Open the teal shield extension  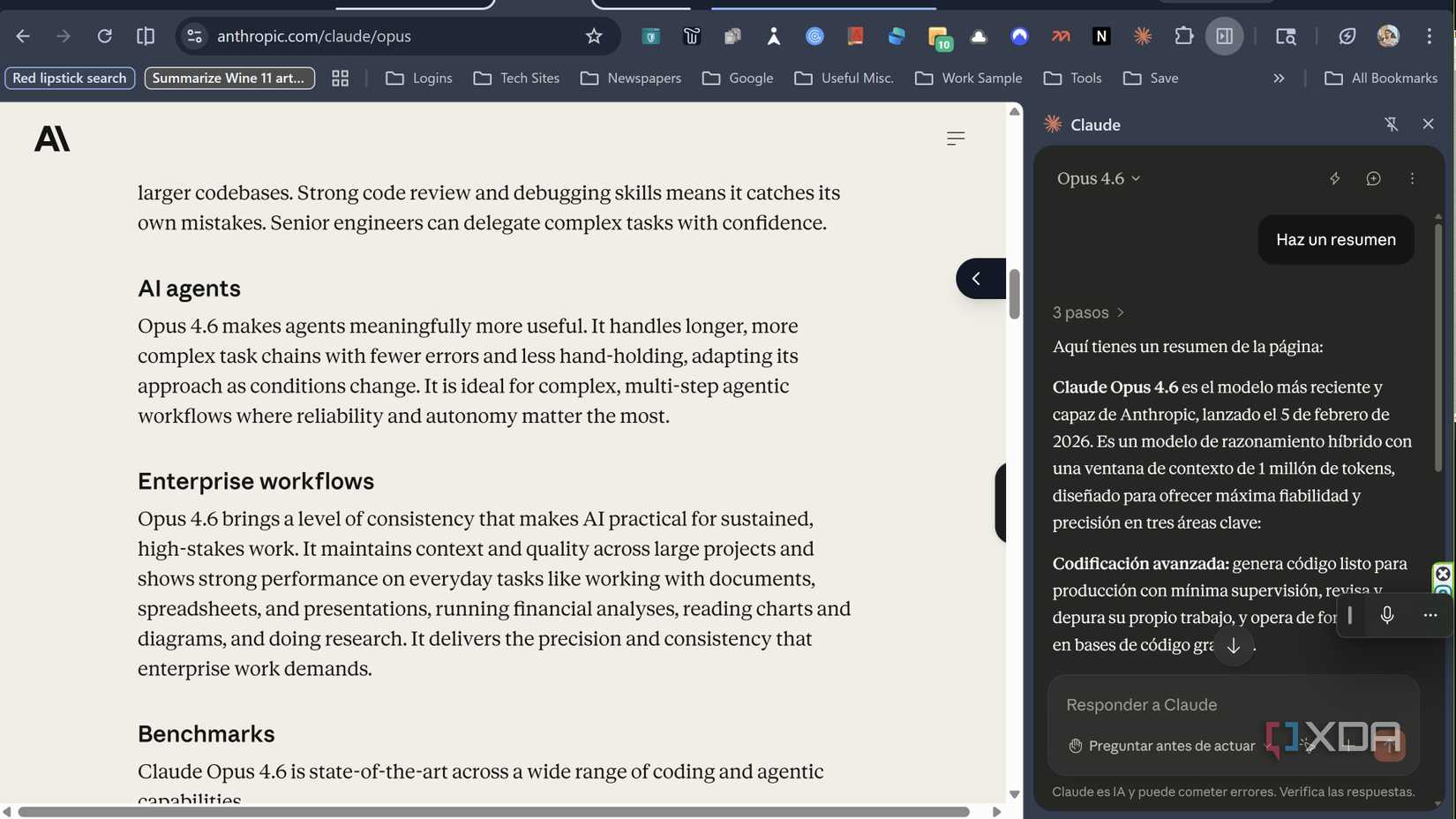pyautogui.click(x=650, y=36)
